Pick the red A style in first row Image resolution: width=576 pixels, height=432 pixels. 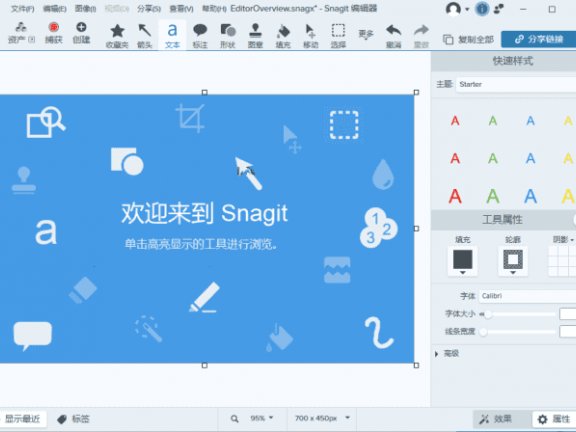(x=455, y=120)
